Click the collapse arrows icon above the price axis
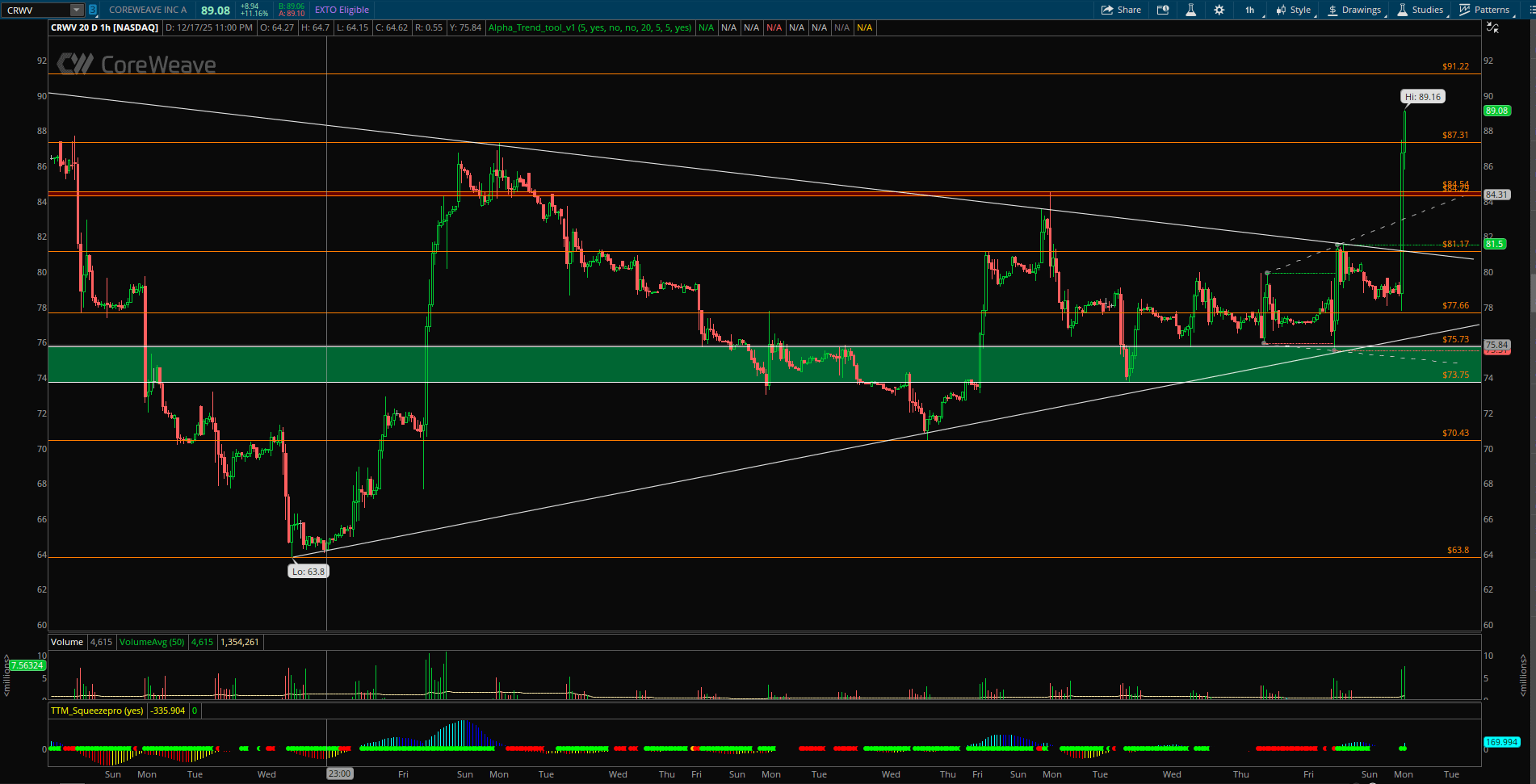The height and width of the screenshot is (784, 1536). click(1492, 27)
